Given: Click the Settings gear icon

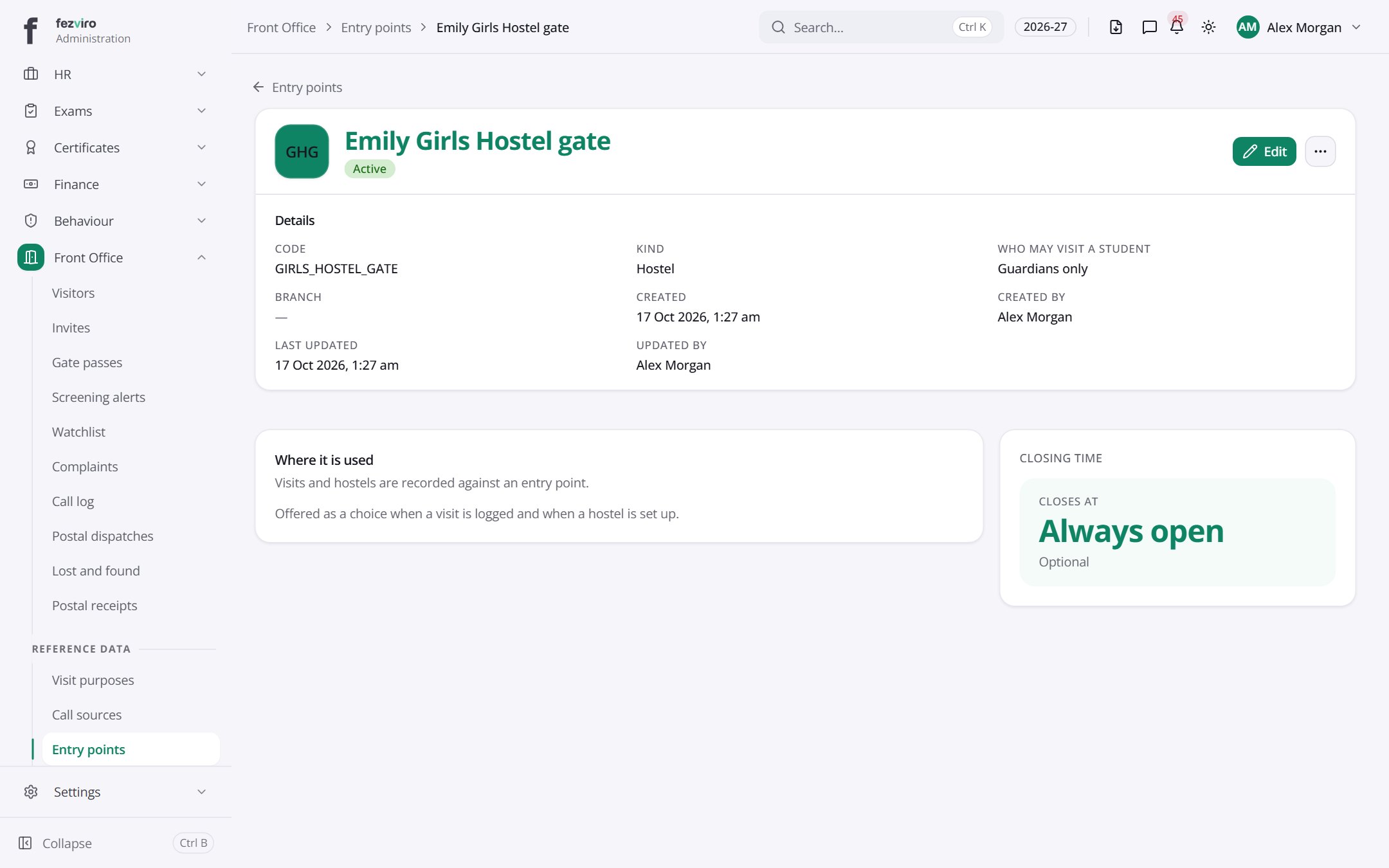Looking at the screenshot, I should pyautogui.click(x=31, y=791).
